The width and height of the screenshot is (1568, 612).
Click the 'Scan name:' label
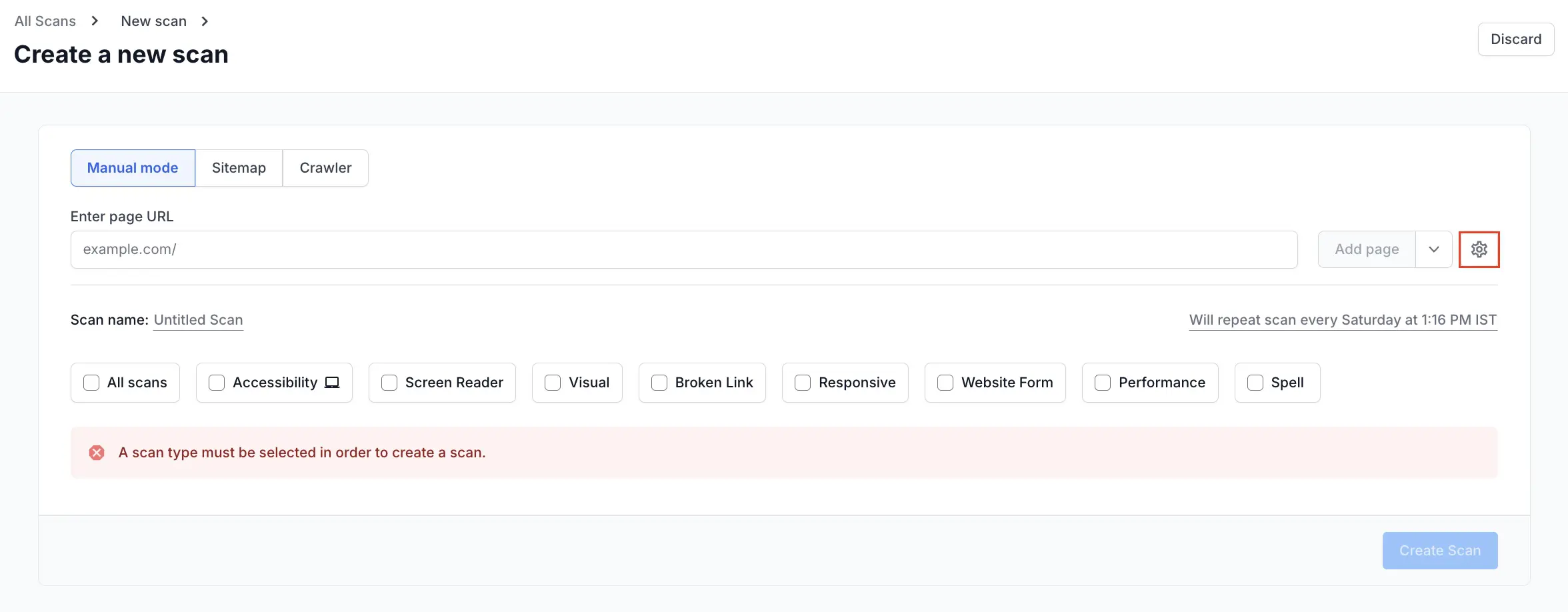pyautogui.click(x=109, y=320)
